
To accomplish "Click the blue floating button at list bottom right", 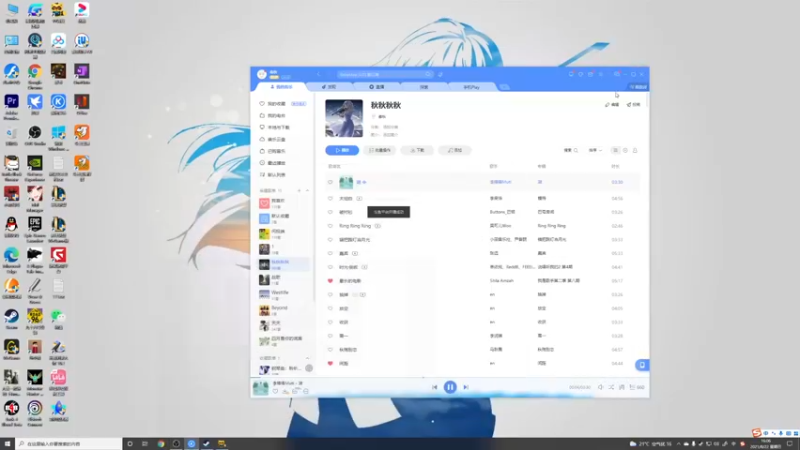I will click(x=642, y=365).
